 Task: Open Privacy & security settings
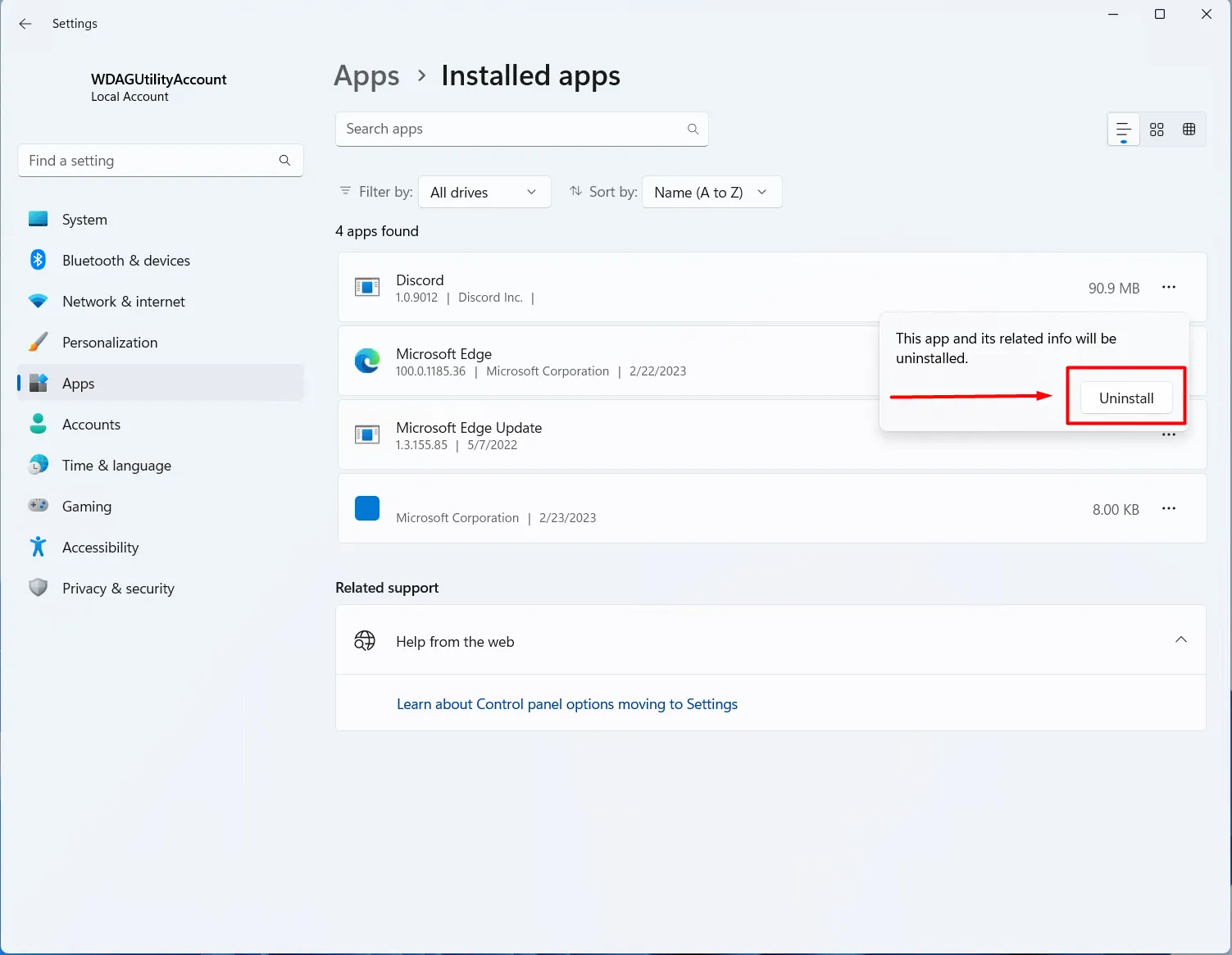pyautogui.click(x=118, y=589)
